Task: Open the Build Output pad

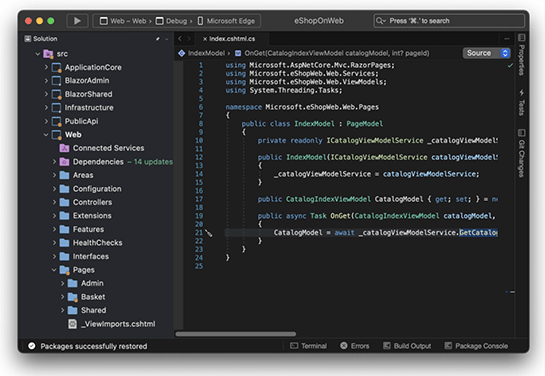Action: click(x=407, y=346)
